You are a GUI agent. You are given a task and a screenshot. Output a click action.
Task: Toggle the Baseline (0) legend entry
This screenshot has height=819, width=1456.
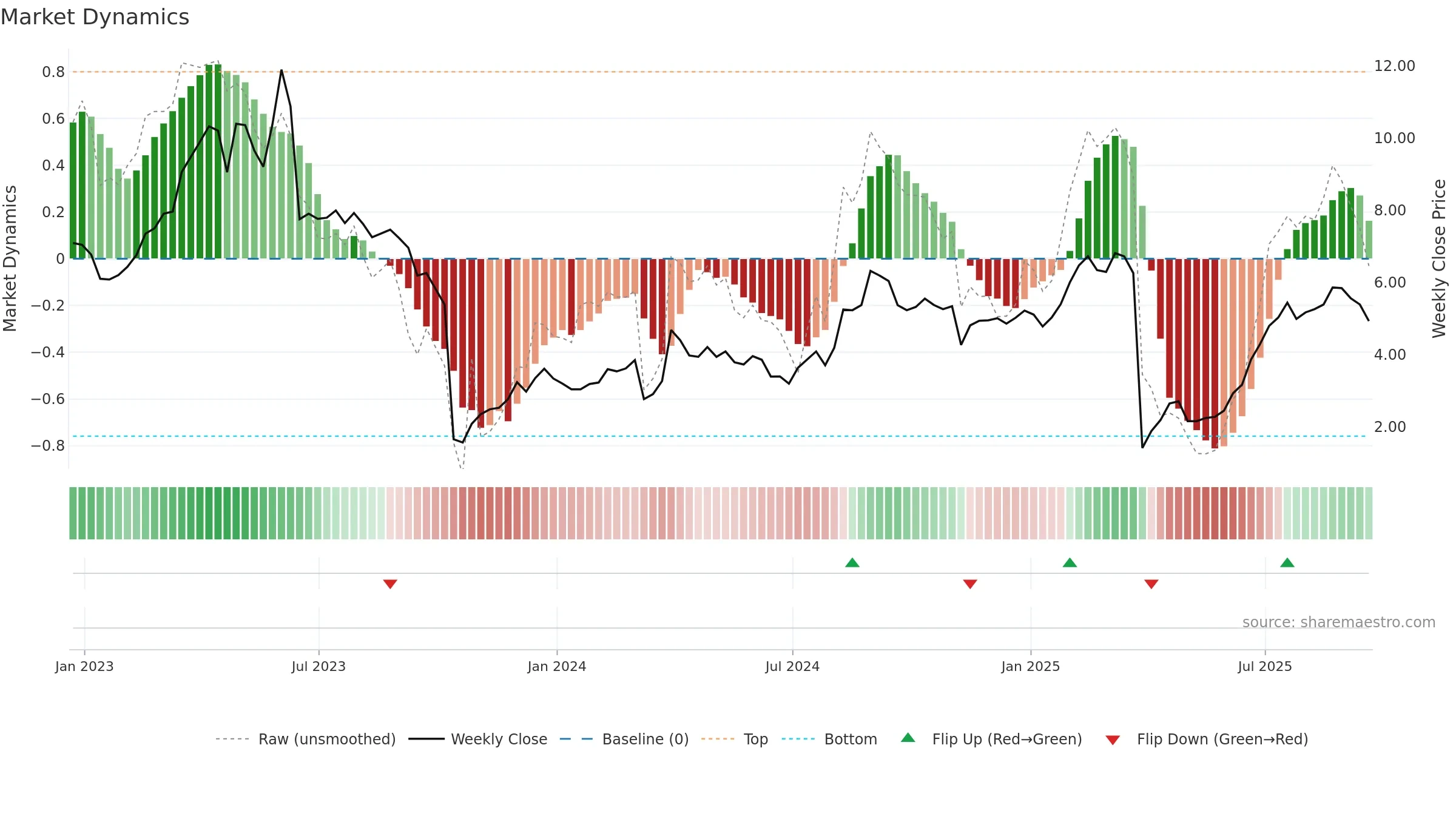[624, 739]
